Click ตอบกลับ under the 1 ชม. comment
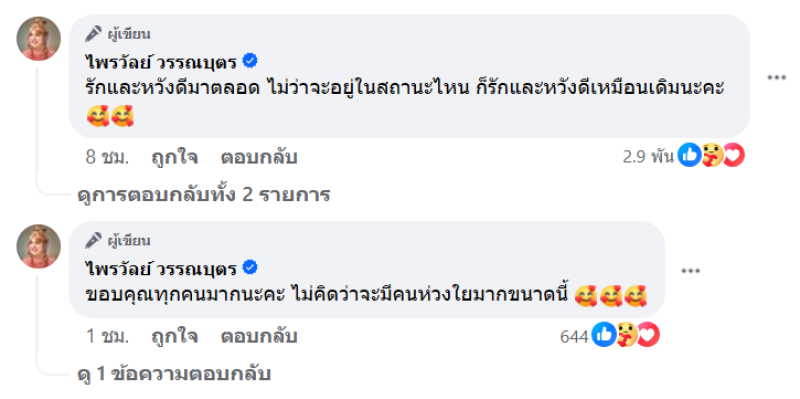The width and height of the screenshot is (800, 399). pyautogui.click(x=259, y=336)
